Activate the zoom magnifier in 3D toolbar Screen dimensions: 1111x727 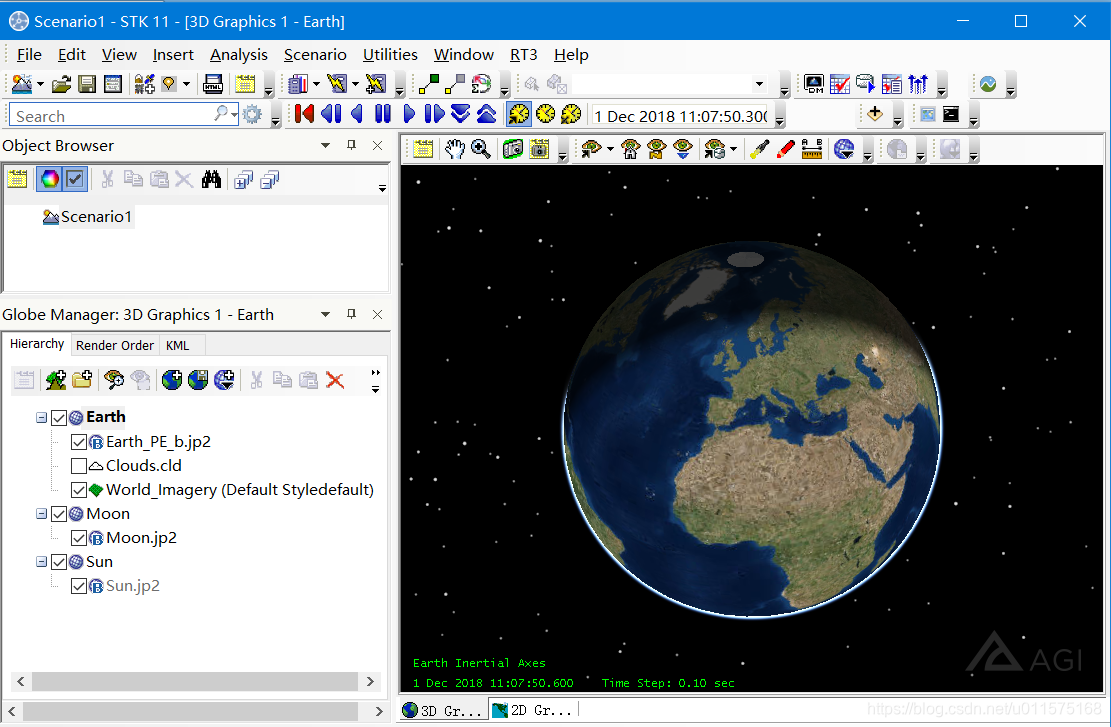(x=481, y=149)
